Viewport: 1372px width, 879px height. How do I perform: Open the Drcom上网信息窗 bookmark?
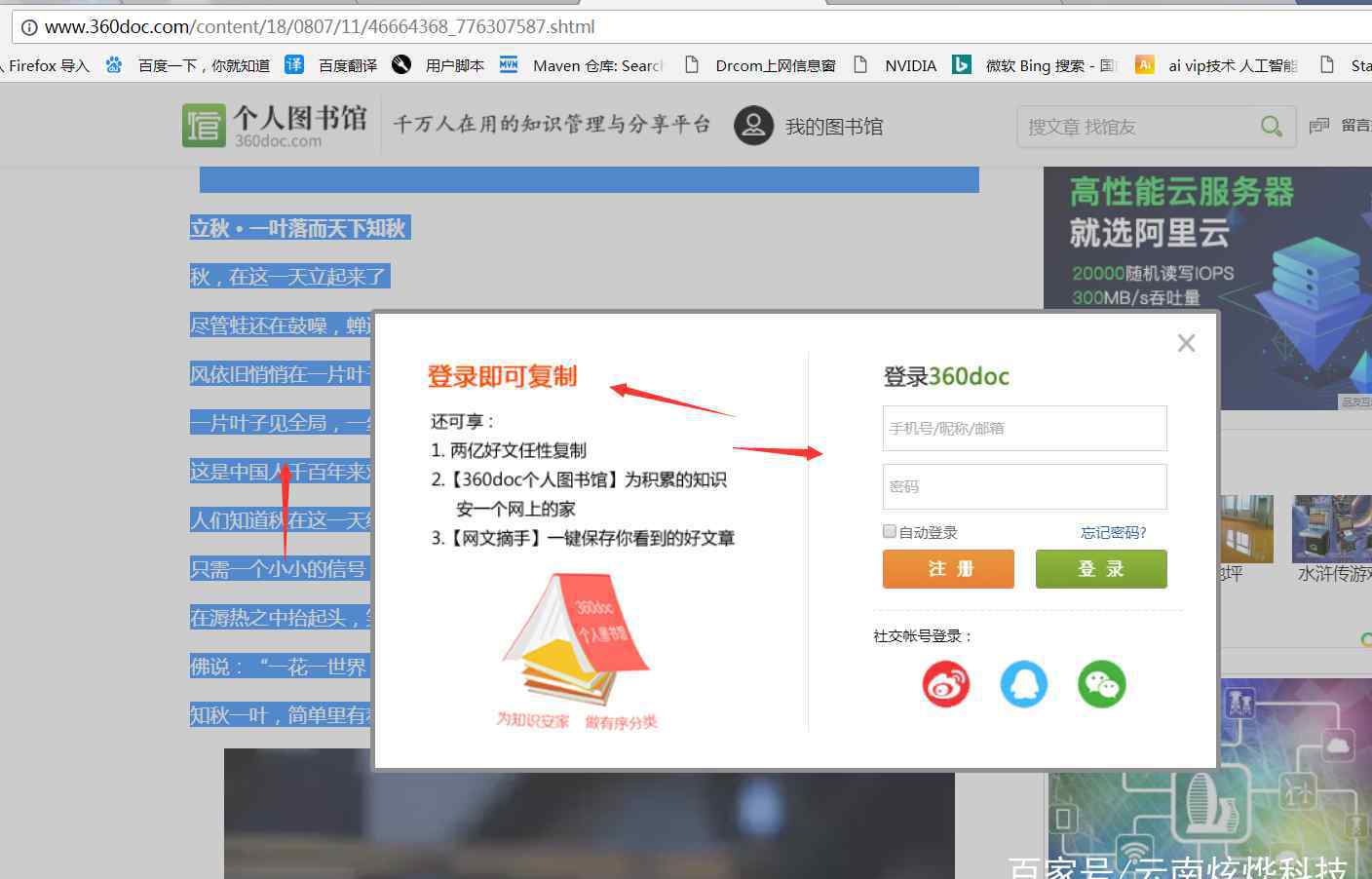click(x=760, y=65)
